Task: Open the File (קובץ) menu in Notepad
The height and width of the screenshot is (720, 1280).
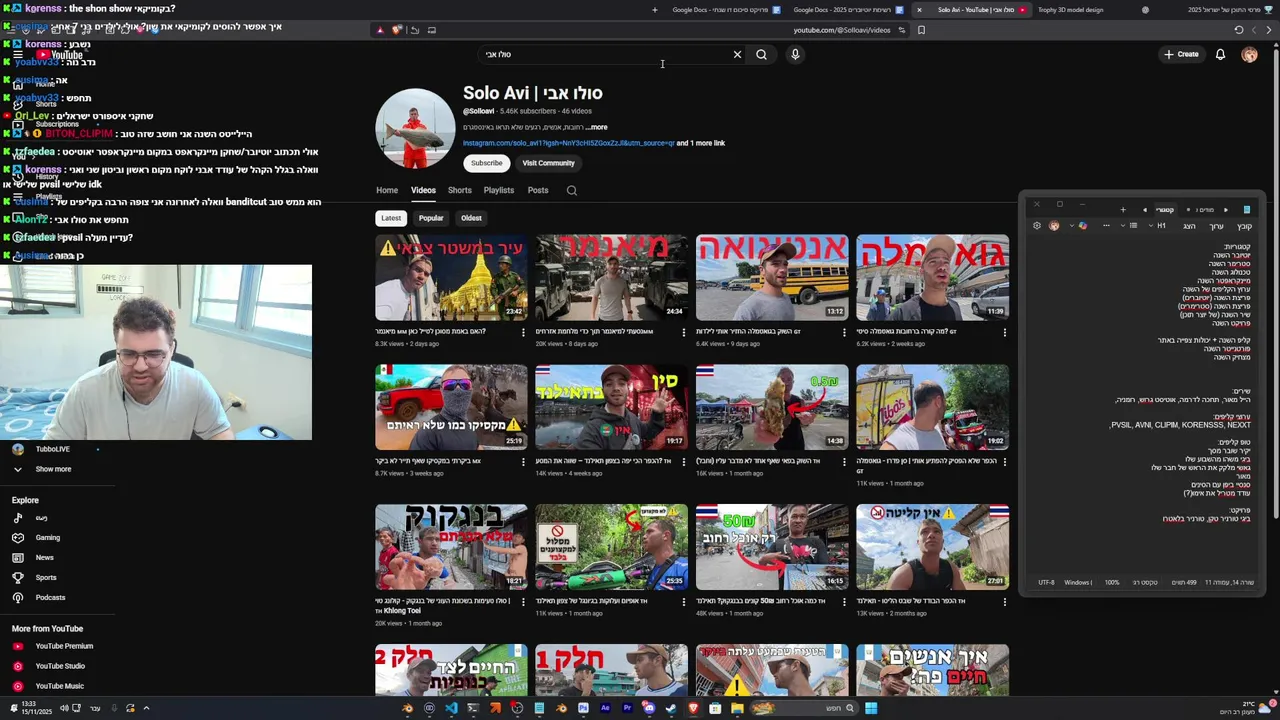Action: (1244, 226)
